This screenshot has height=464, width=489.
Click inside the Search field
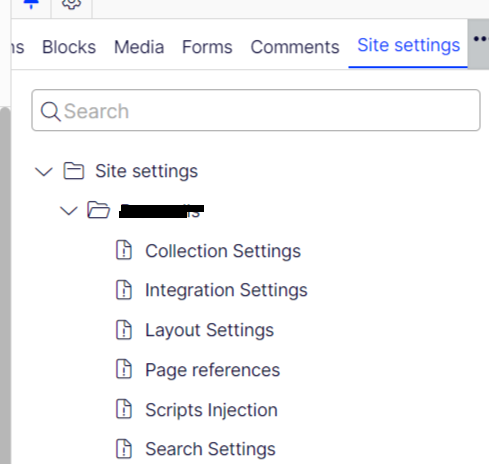256,110
